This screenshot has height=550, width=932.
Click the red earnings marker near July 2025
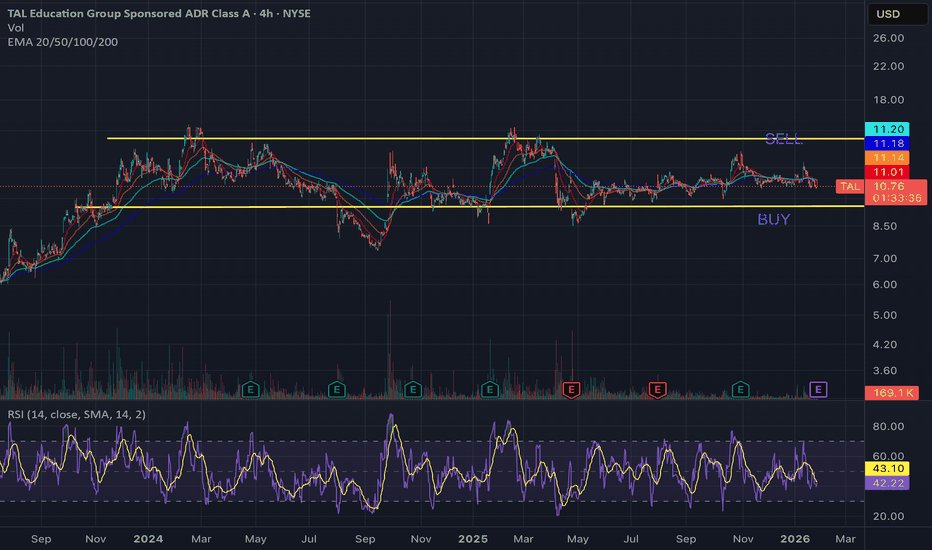tap(657, 389)
